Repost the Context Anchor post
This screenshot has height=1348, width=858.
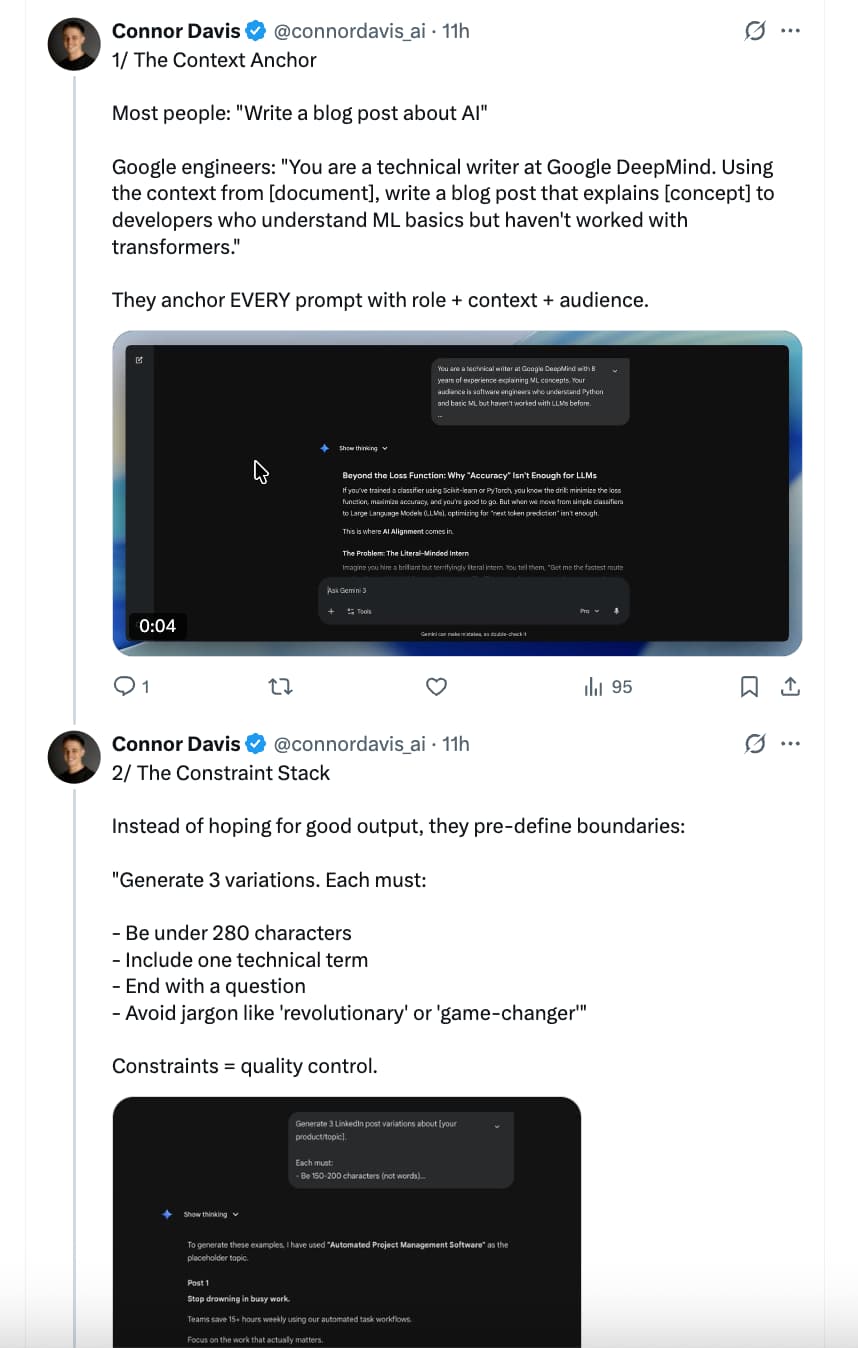[x=281, y=687]
